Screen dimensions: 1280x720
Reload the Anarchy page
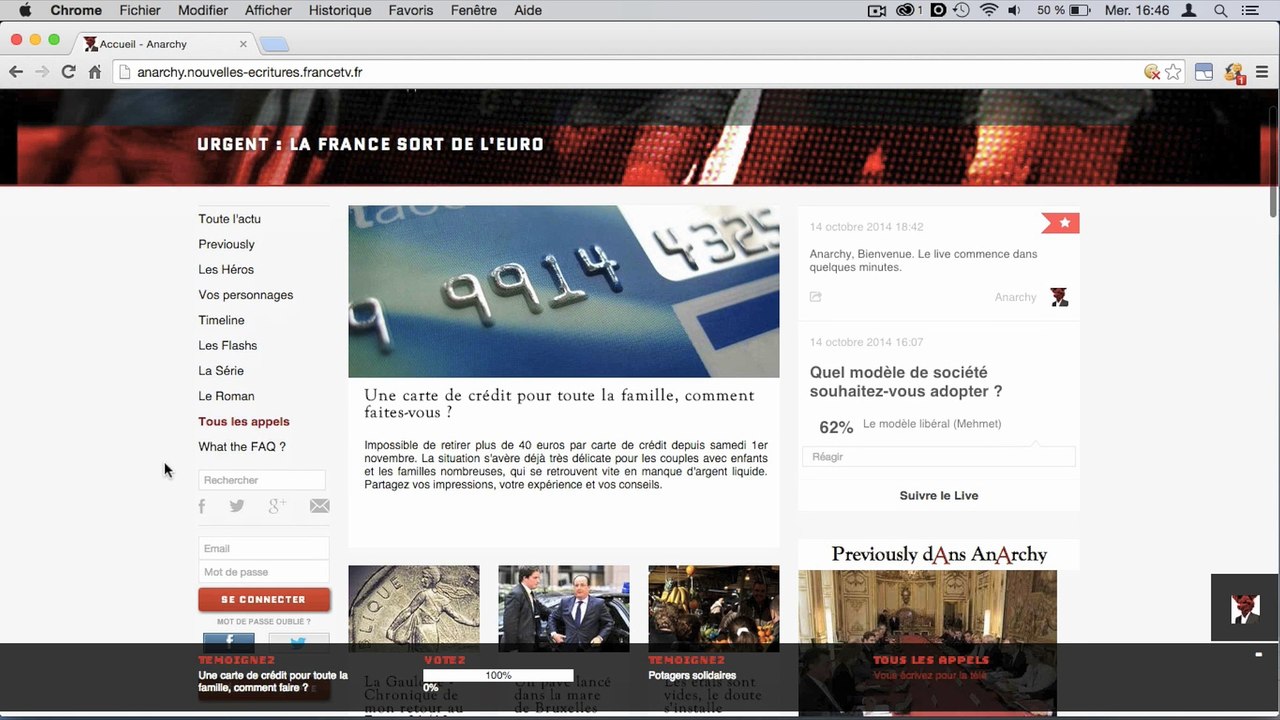[x=68, y=72]
